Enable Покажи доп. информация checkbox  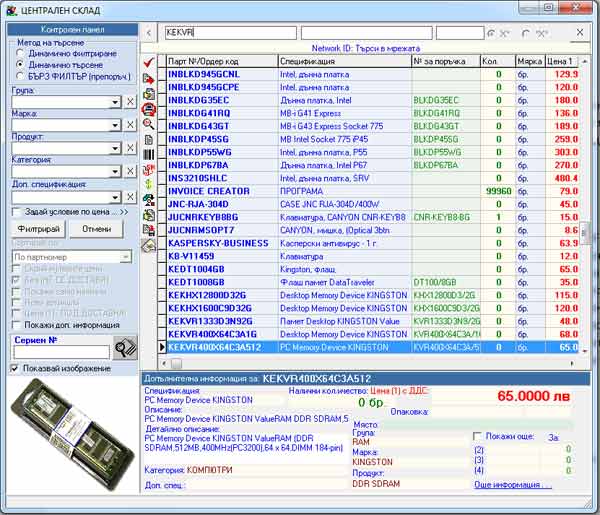click(15, 324)
